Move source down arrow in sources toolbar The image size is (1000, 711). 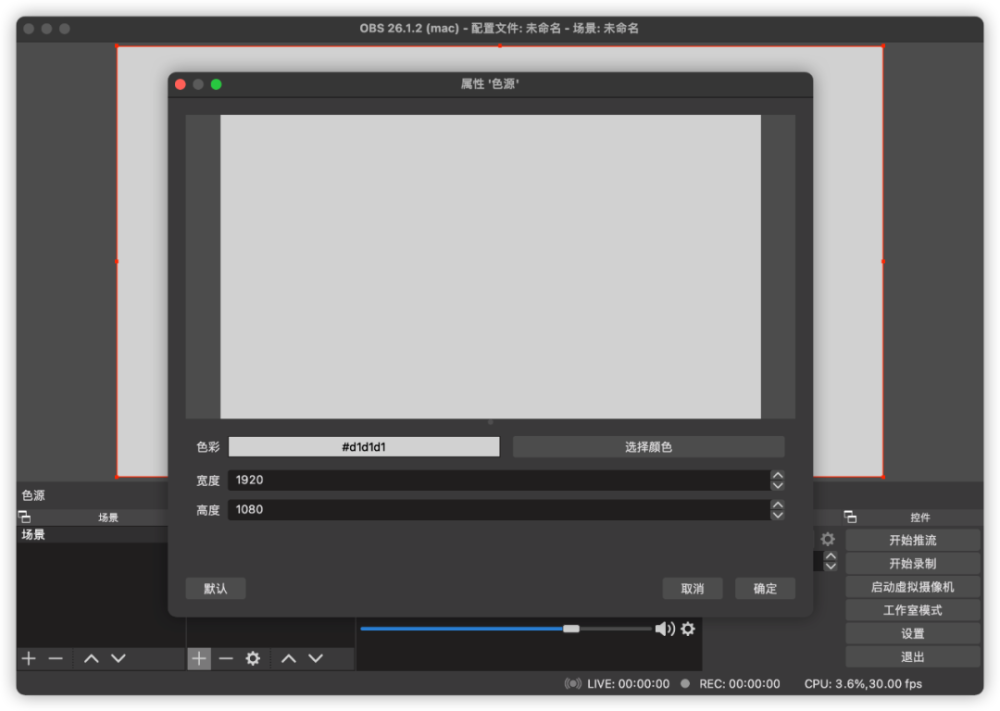point(316,658)
